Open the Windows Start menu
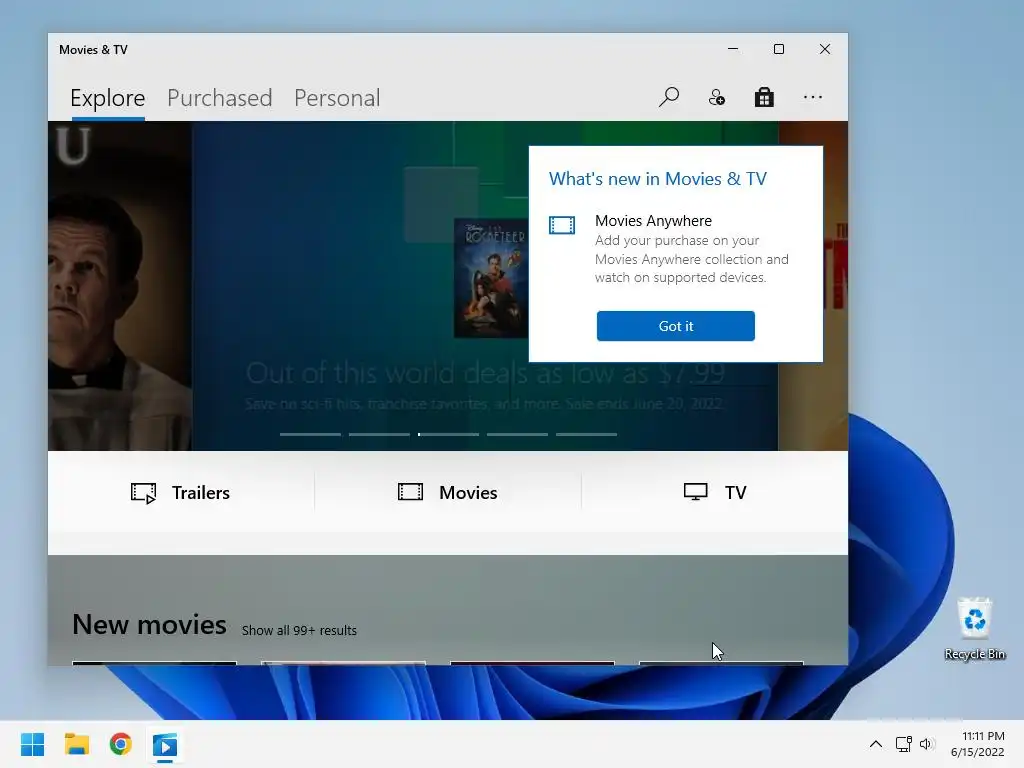The height and width of the screenshot is (768, 1024). coord(32,744)
